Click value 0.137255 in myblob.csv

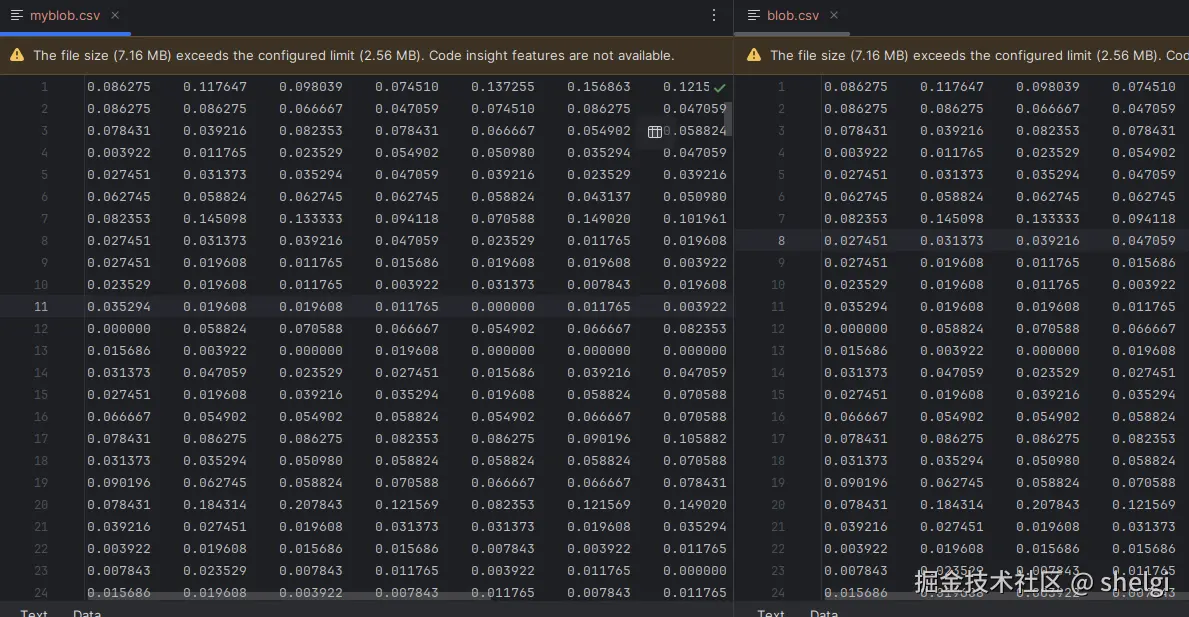pos(502,87)
